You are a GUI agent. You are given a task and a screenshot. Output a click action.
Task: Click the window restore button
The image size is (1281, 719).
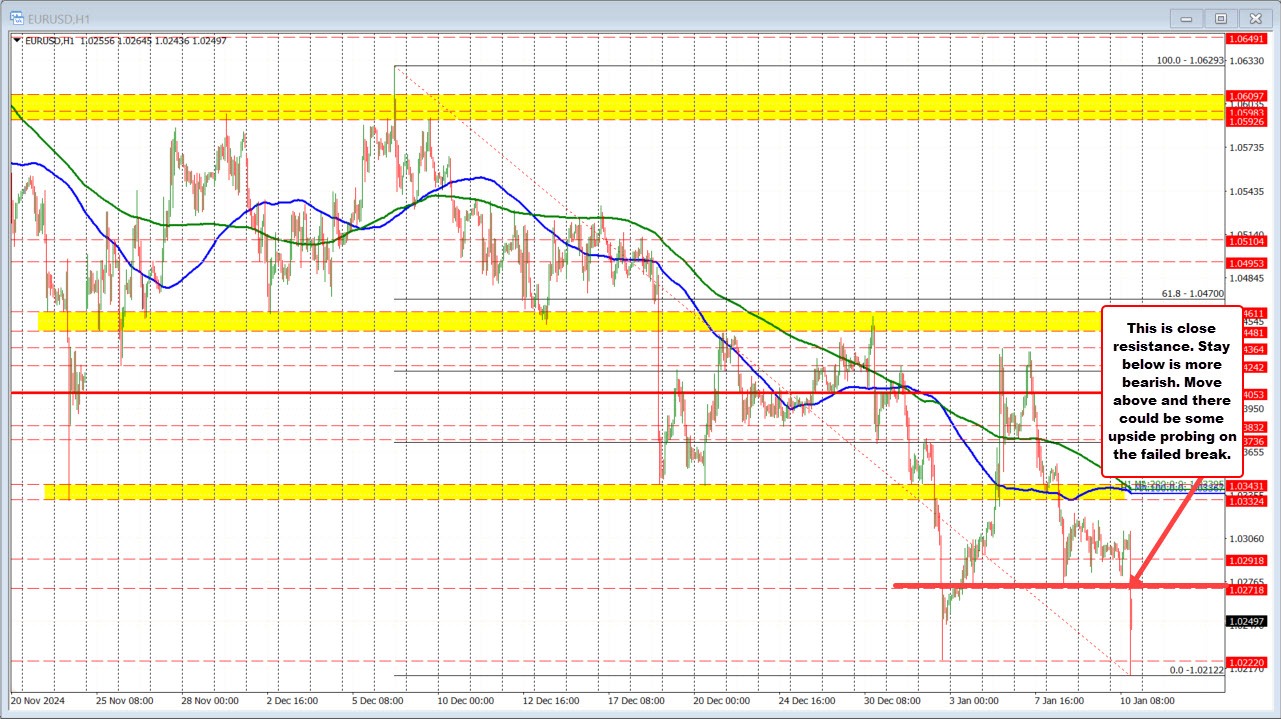(x=1221, y=17)
